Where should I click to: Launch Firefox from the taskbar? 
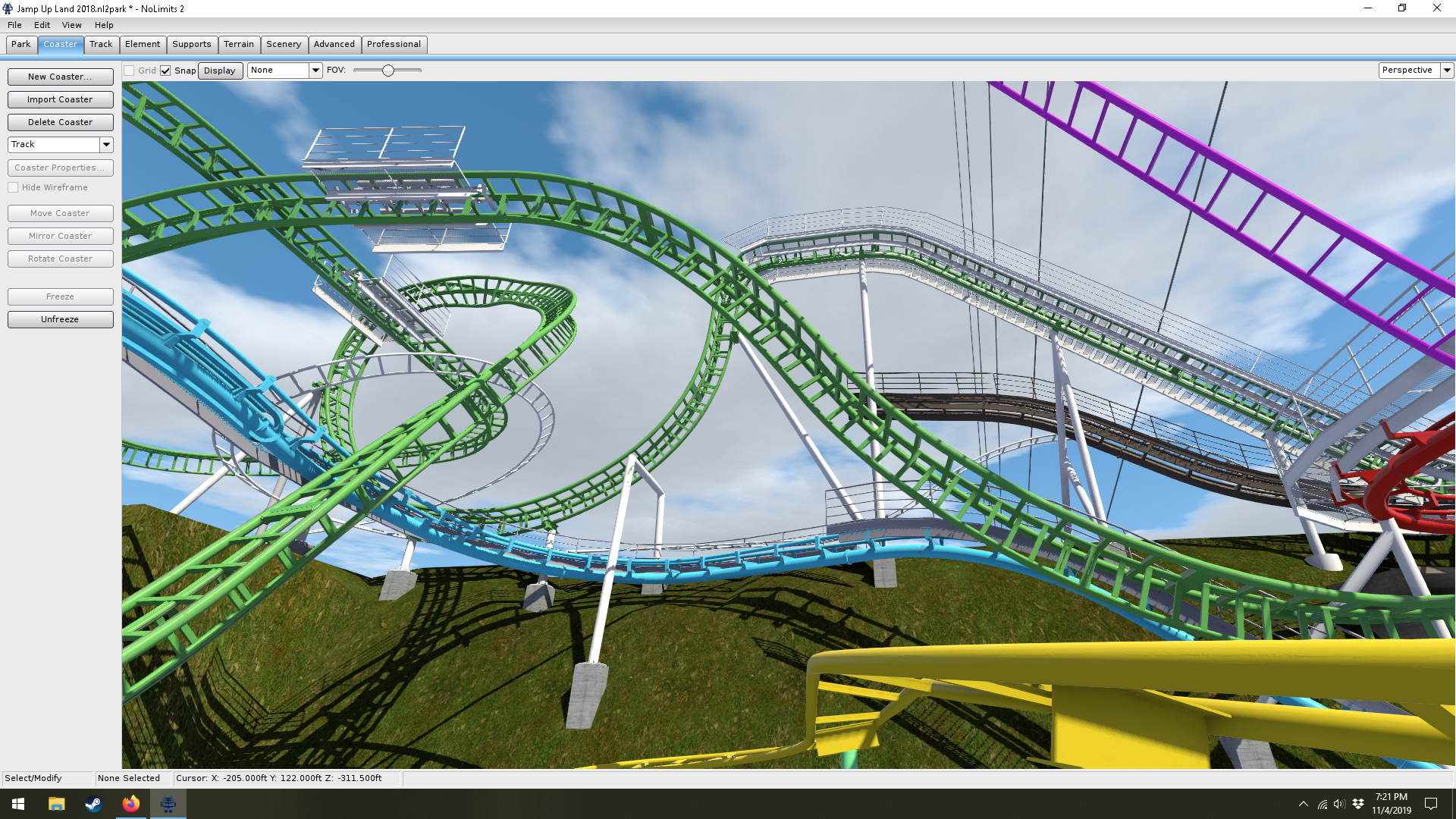(130, 804)
